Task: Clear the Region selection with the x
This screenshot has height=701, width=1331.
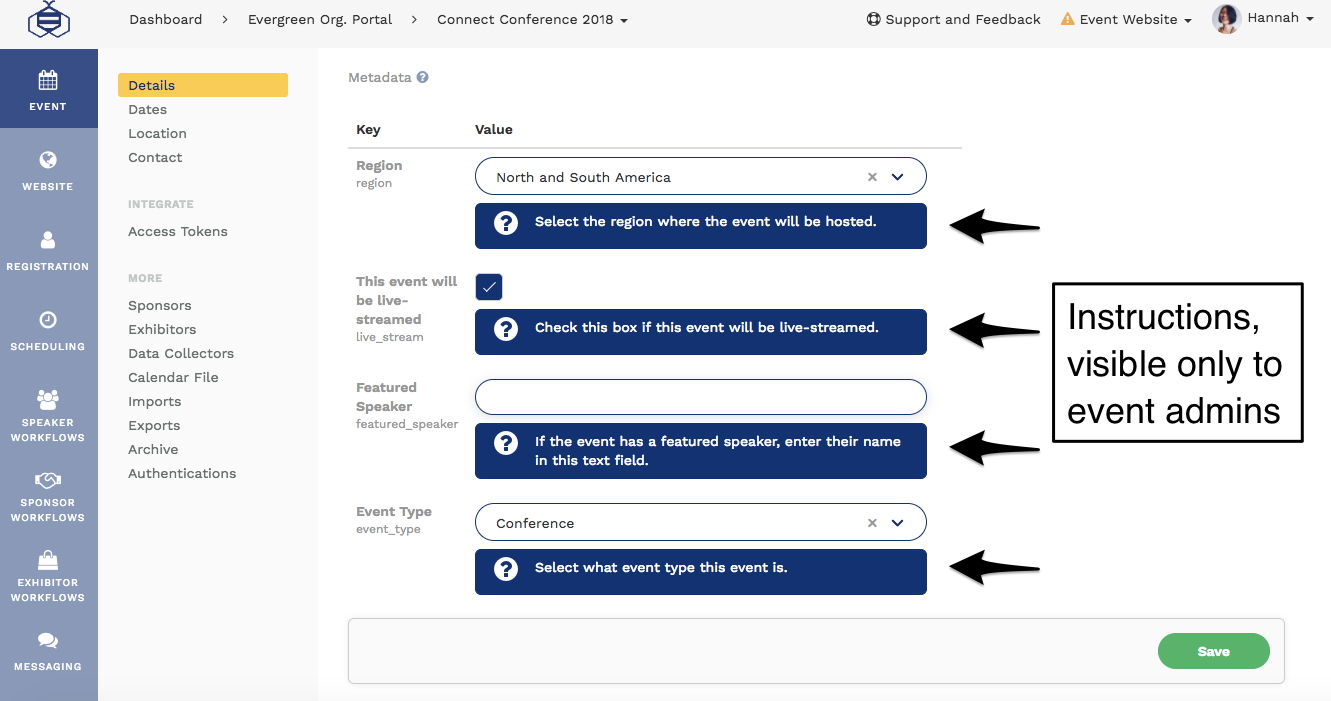Action: 872,177
